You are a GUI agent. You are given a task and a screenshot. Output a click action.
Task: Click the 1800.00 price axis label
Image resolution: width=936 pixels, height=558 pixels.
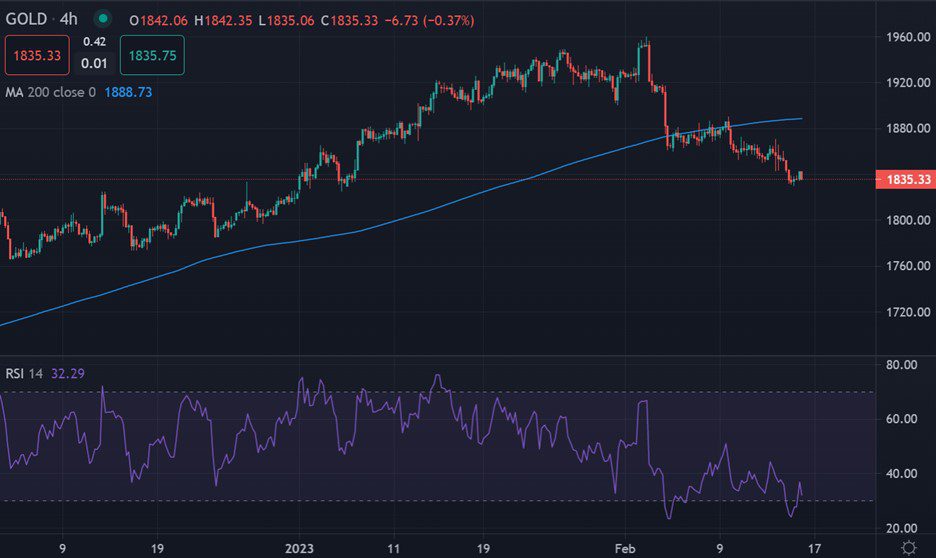[x=908, y=220]
